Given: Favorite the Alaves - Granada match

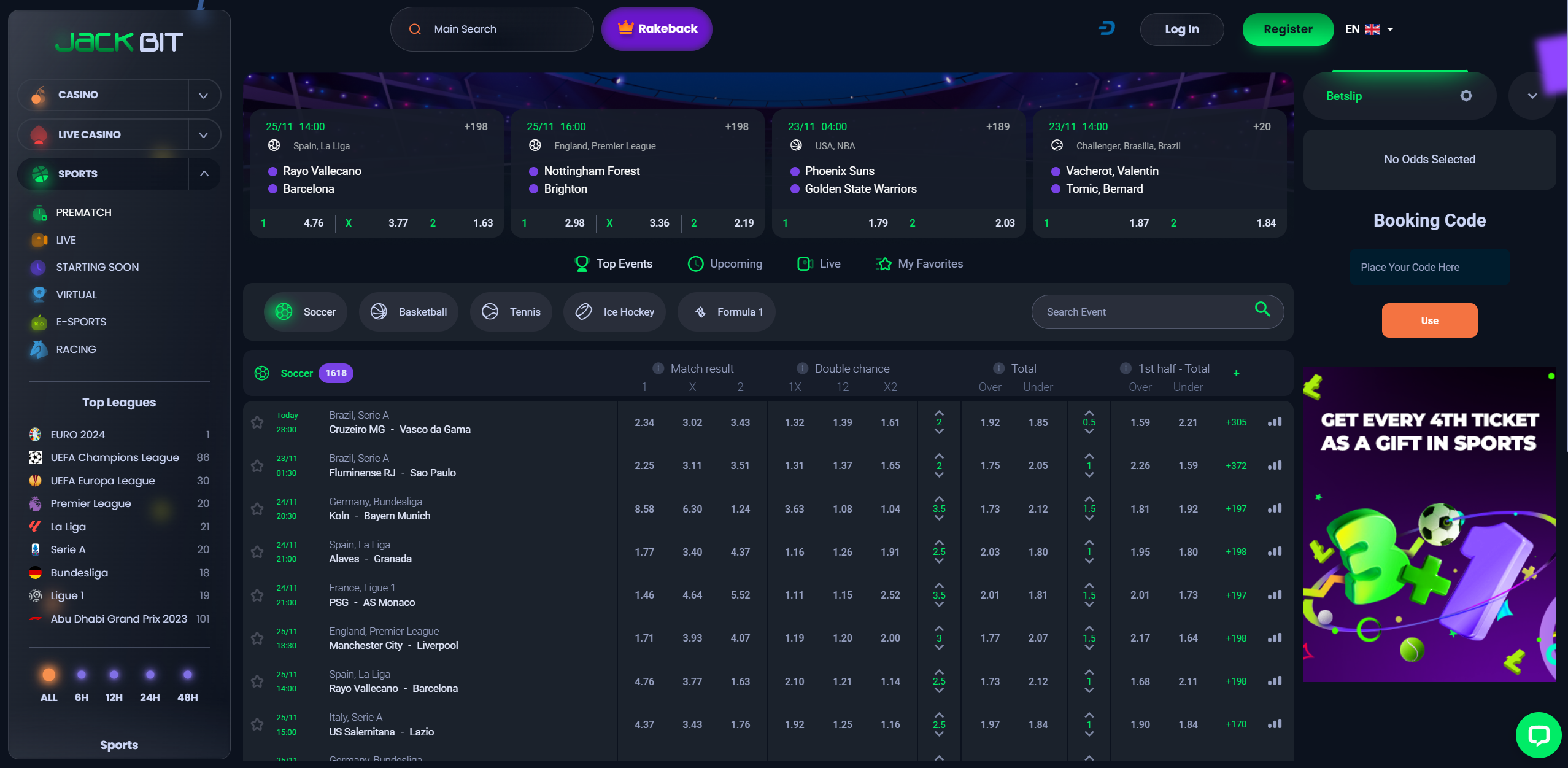Looking at the screenshot, I should [257, 552].
